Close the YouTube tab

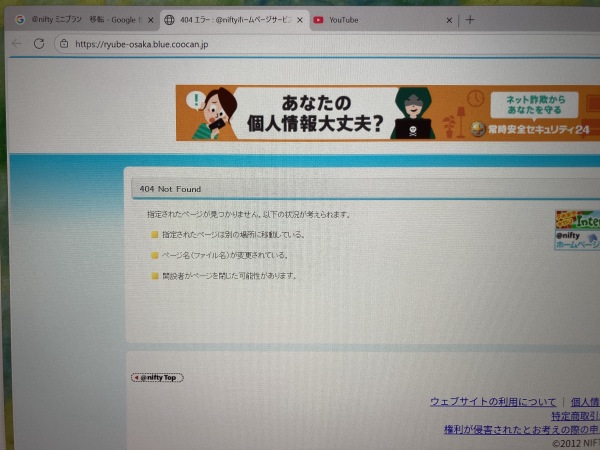[x=448, y=20]
